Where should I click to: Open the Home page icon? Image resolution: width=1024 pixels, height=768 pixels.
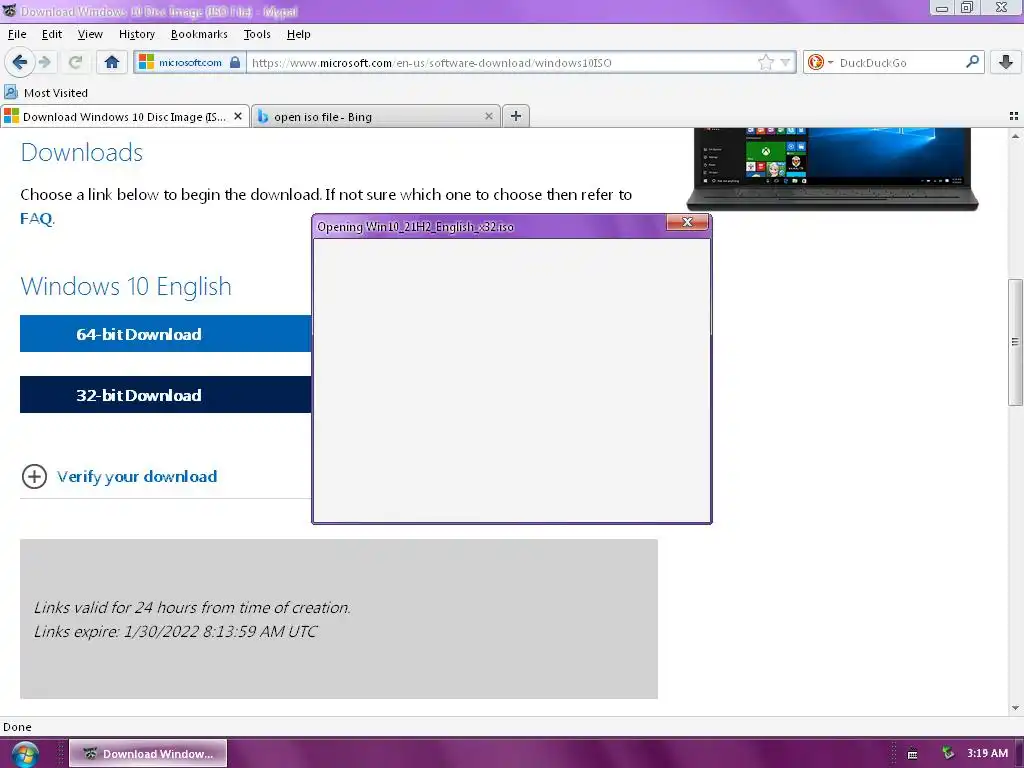[x=112, y=62]
